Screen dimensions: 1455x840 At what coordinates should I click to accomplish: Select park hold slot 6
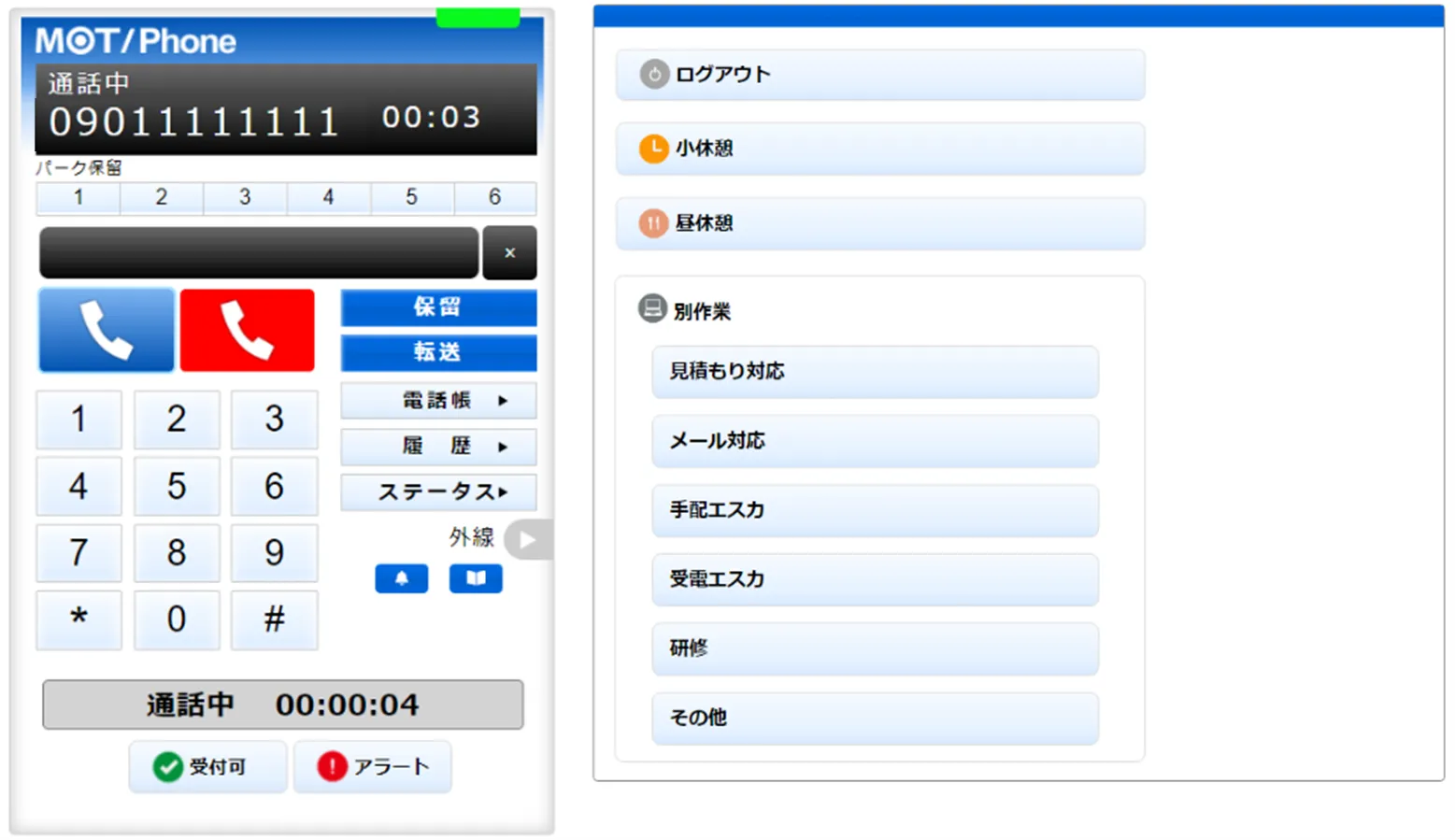(x=494, y=197)
